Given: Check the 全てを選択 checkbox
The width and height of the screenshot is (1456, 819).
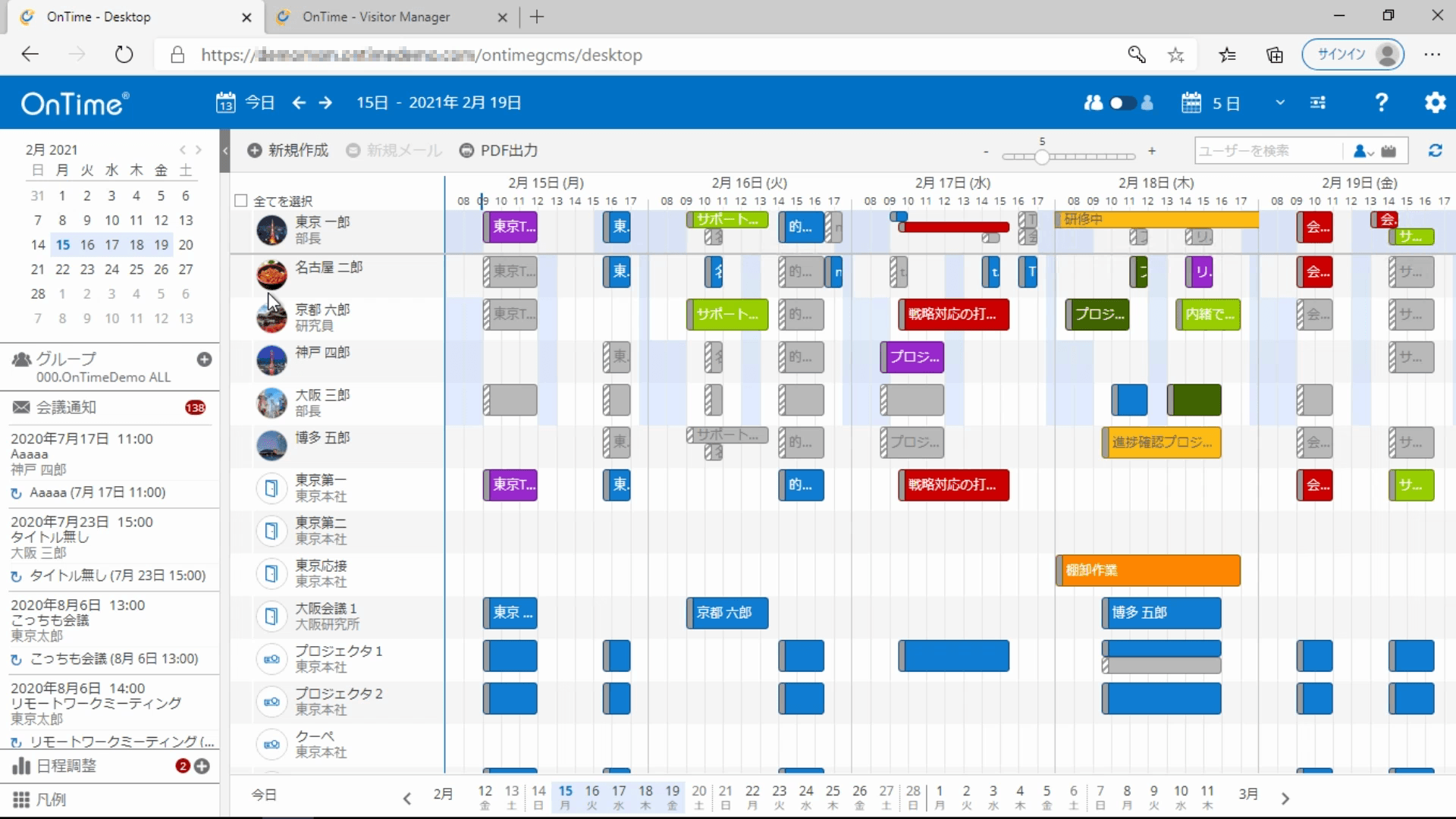Looking at the screenshot, I should tap(241, 201).
